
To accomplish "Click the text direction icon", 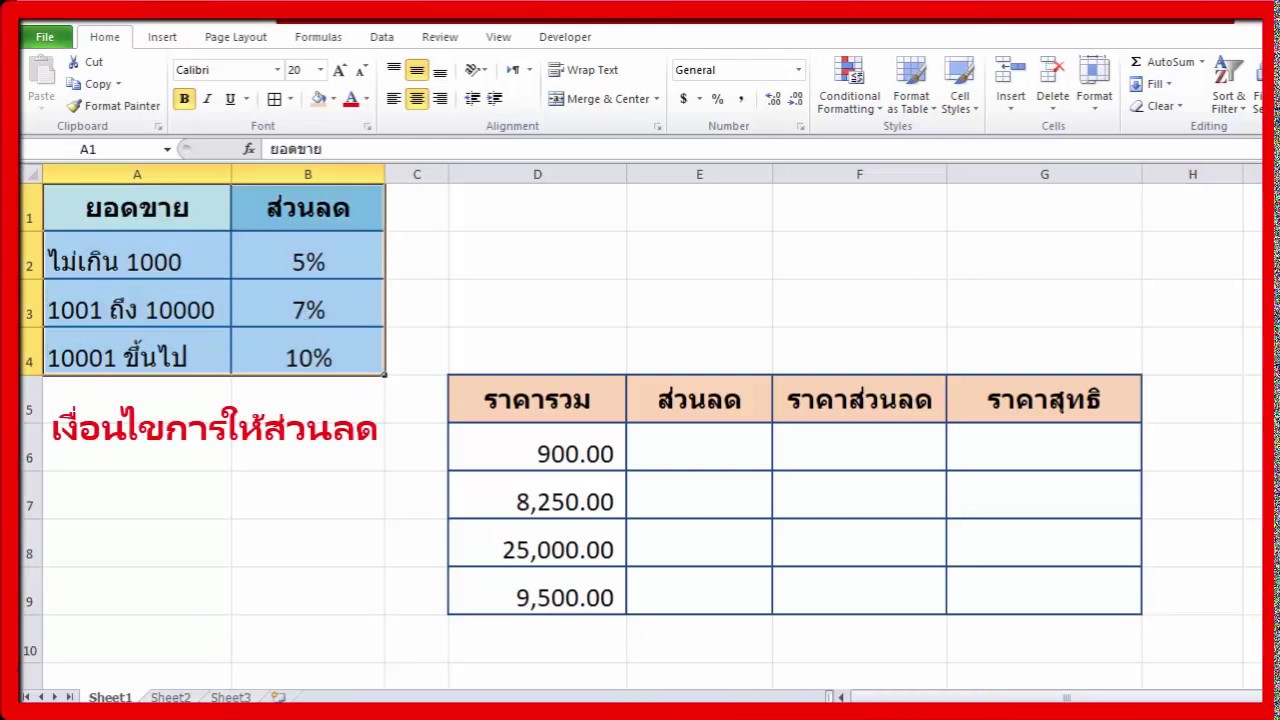I will 513,70.
